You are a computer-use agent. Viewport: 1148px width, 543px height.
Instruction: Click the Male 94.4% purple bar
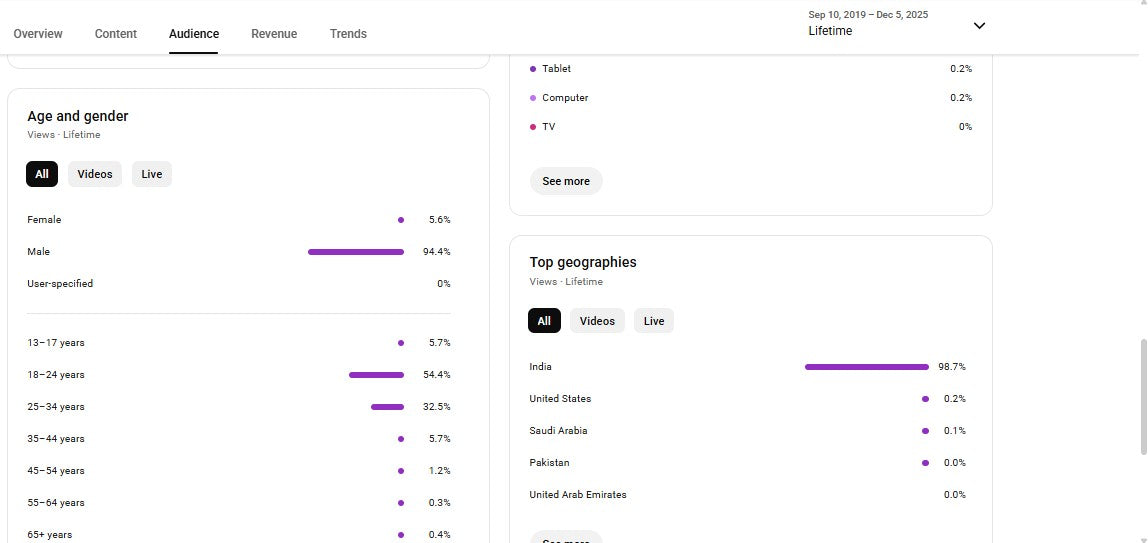click(356, 252)
